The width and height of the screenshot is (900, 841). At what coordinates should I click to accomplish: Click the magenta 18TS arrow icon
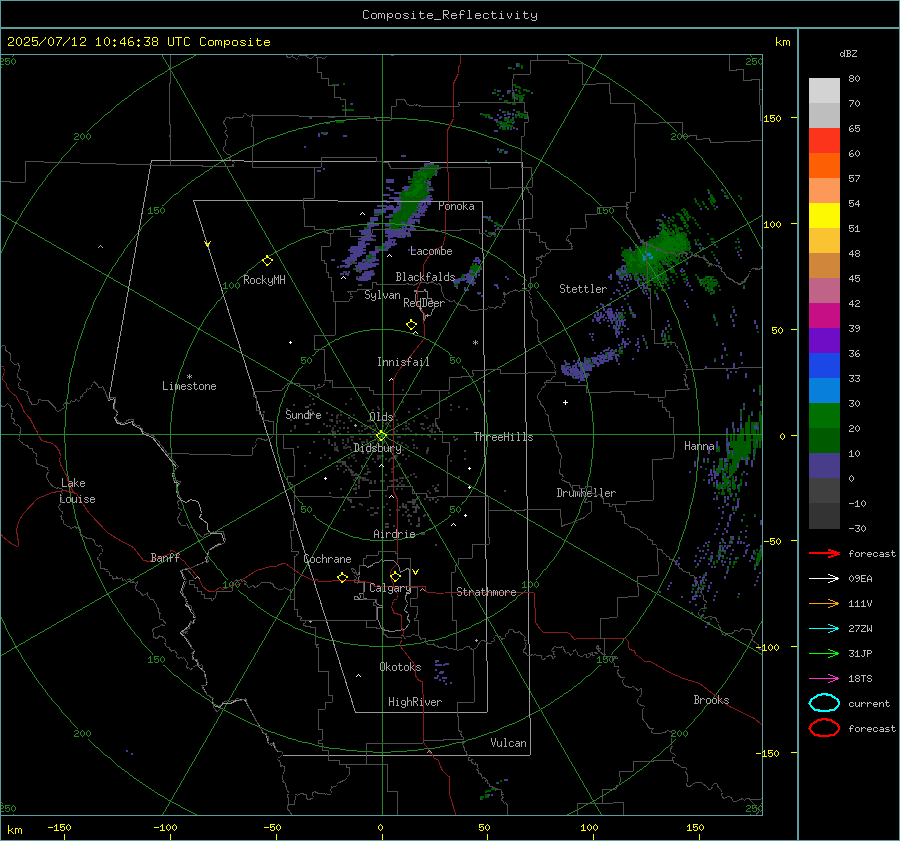[x=825, y=679]
